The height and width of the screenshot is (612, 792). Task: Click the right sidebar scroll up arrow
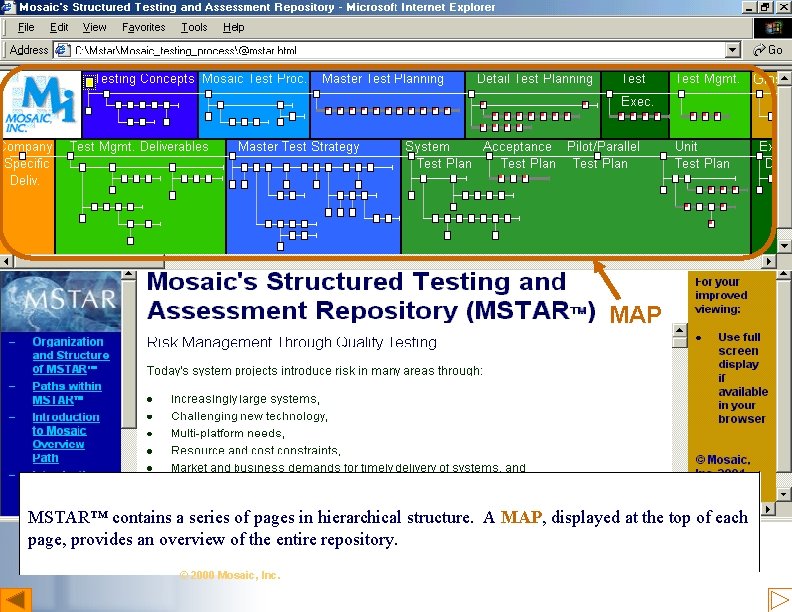[784, 275]
